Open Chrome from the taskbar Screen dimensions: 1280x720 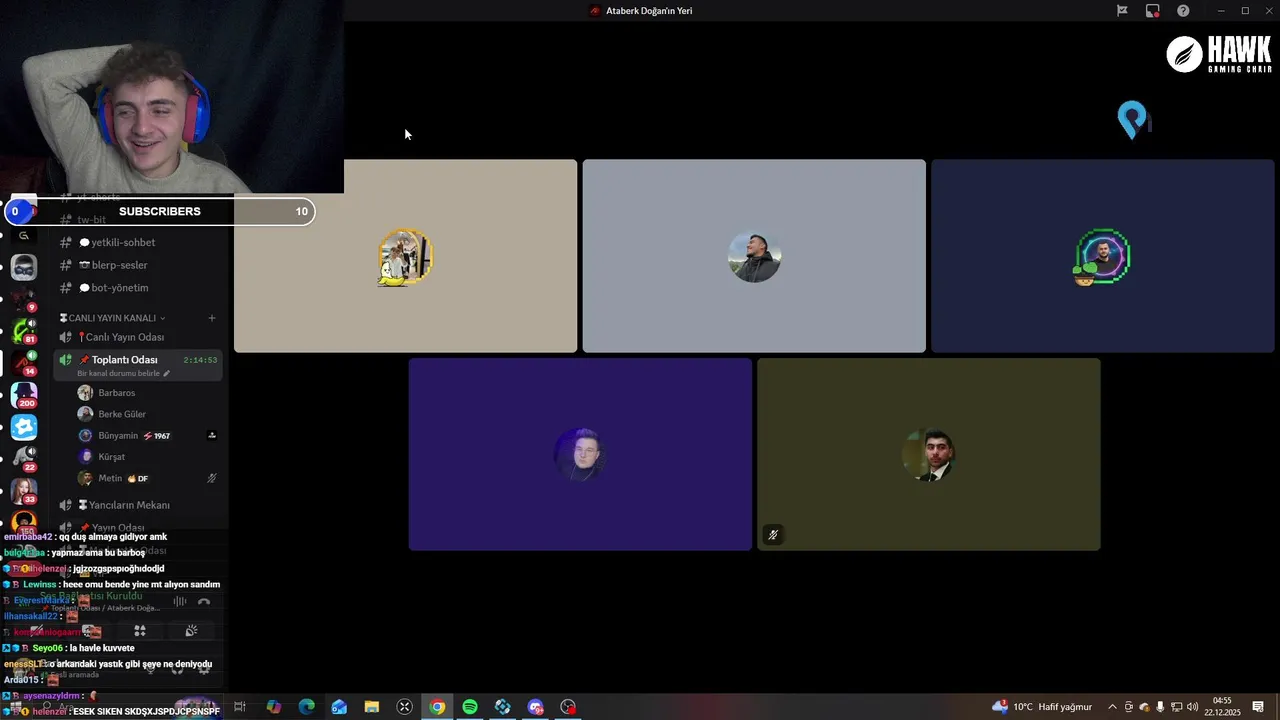click(437, 707)
